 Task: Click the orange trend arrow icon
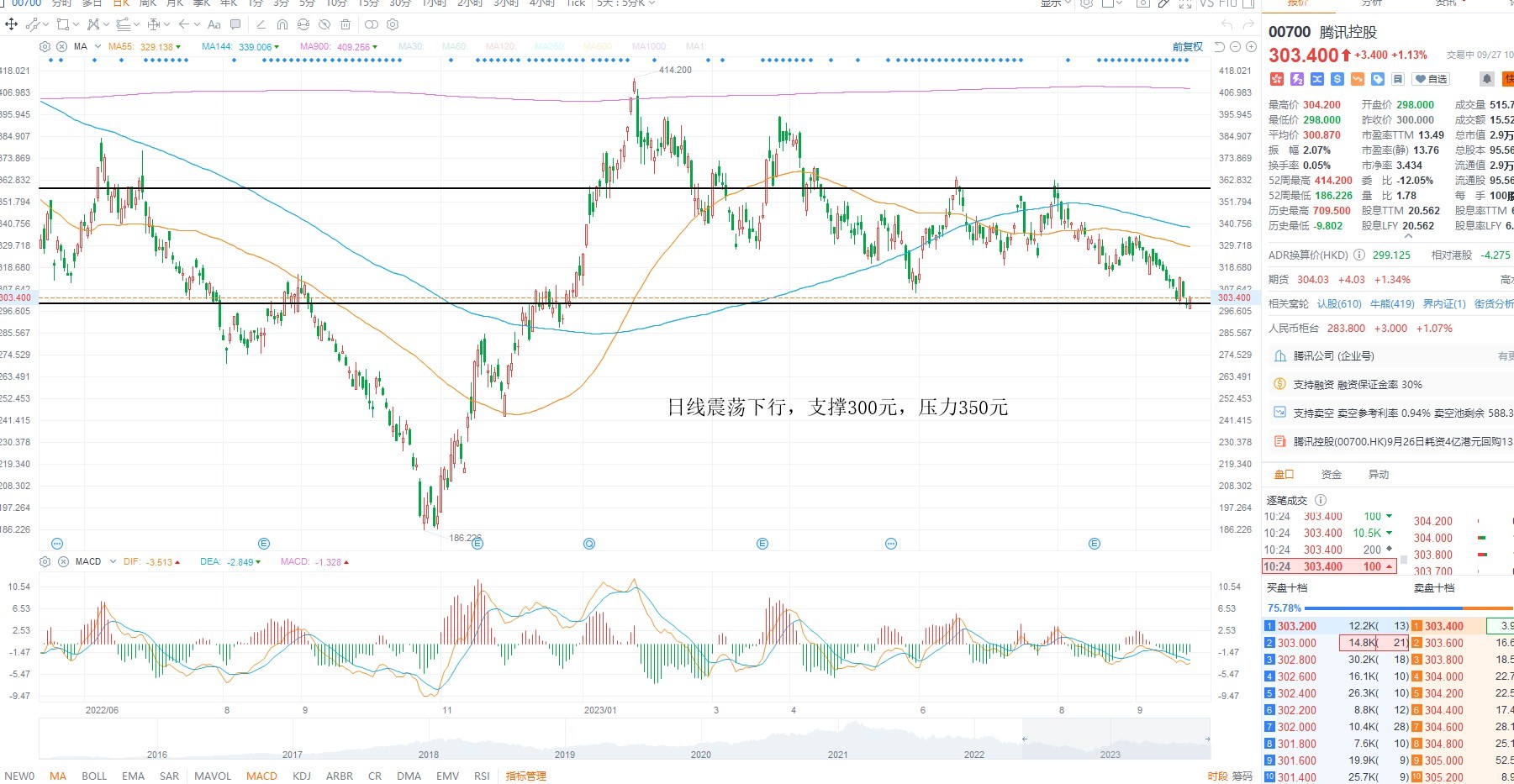click(x=1358, y=79)
